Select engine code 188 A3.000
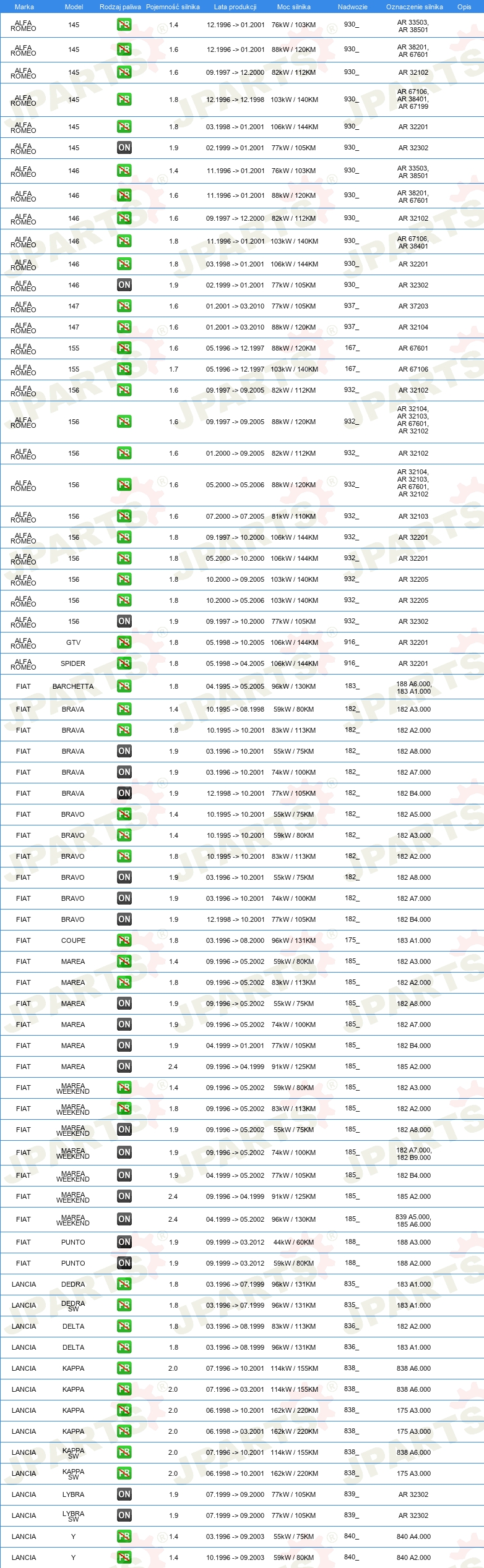484x1568 pixels. [x=413, y=1242]
